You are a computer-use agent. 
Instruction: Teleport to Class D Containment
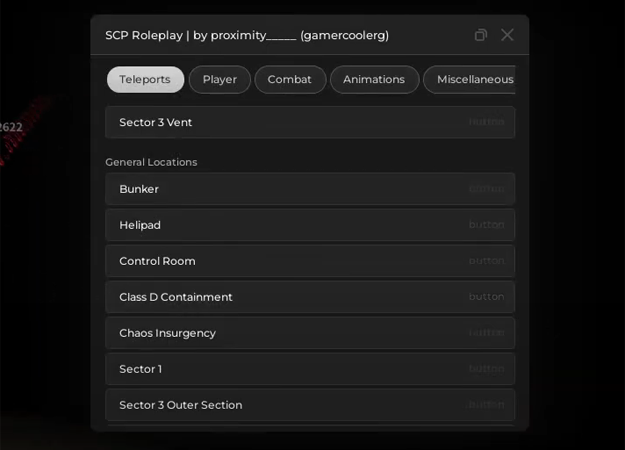tap(310, 297)
